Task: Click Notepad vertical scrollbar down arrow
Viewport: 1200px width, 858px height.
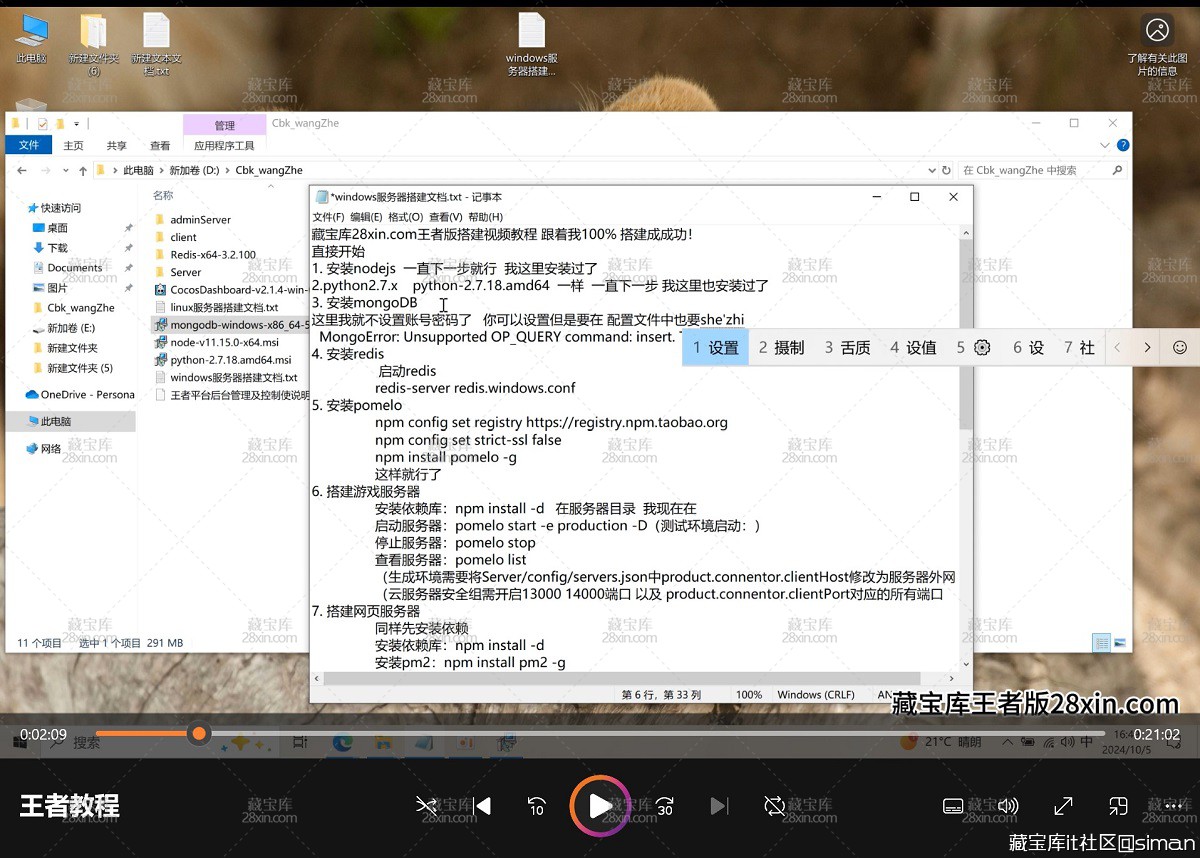Action: (965, 663)
